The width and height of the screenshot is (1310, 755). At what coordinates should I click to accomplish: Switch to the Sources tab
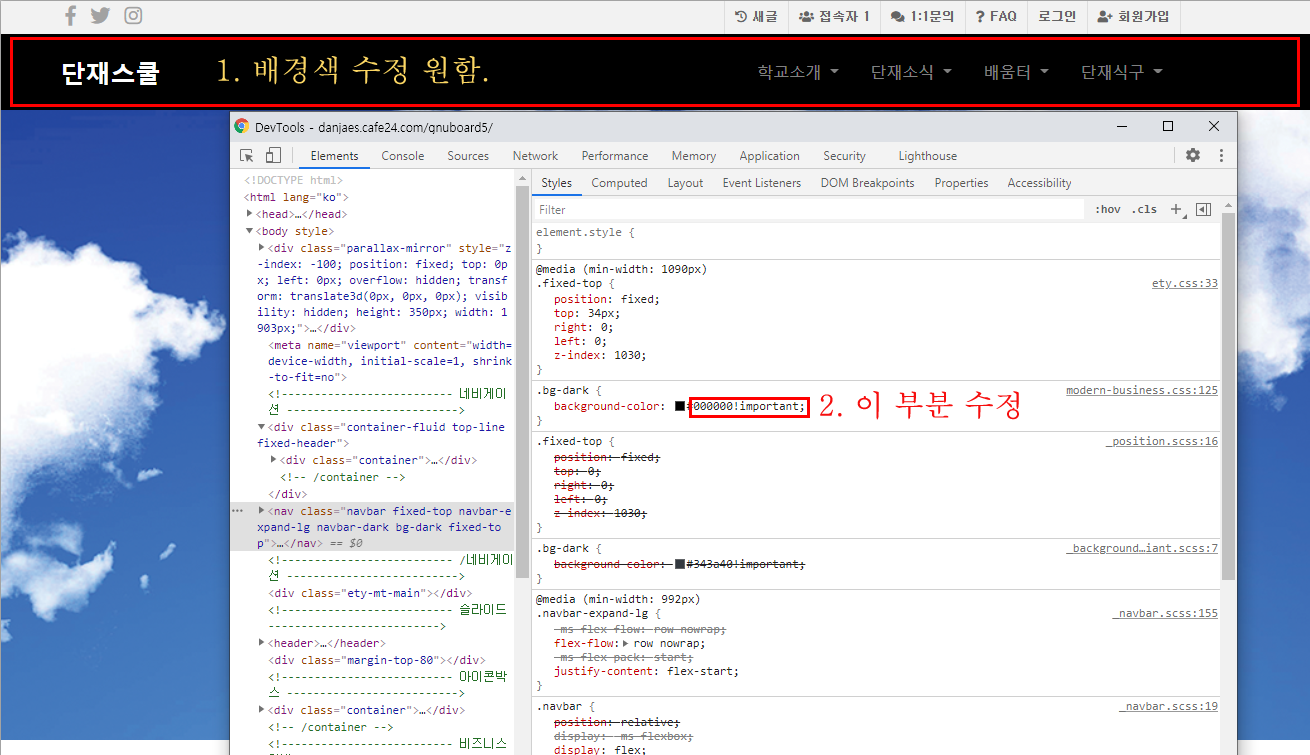click(x=468, y=156)
